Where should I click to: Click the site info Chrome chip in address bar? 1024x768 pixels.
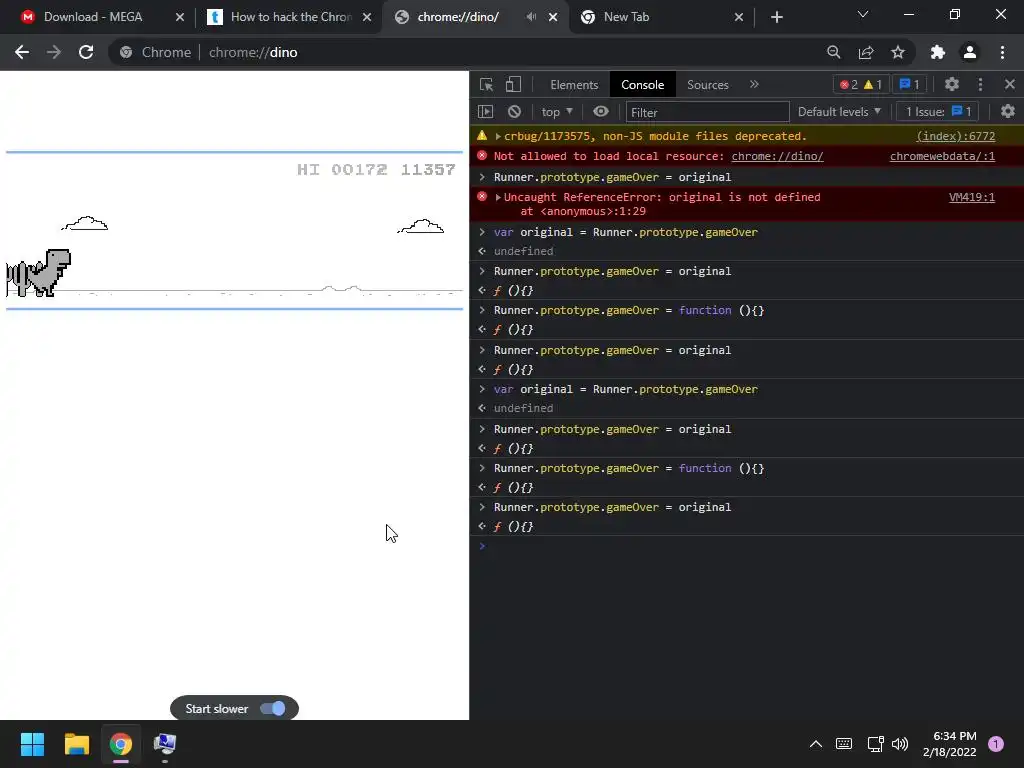(x=156, y=52)
